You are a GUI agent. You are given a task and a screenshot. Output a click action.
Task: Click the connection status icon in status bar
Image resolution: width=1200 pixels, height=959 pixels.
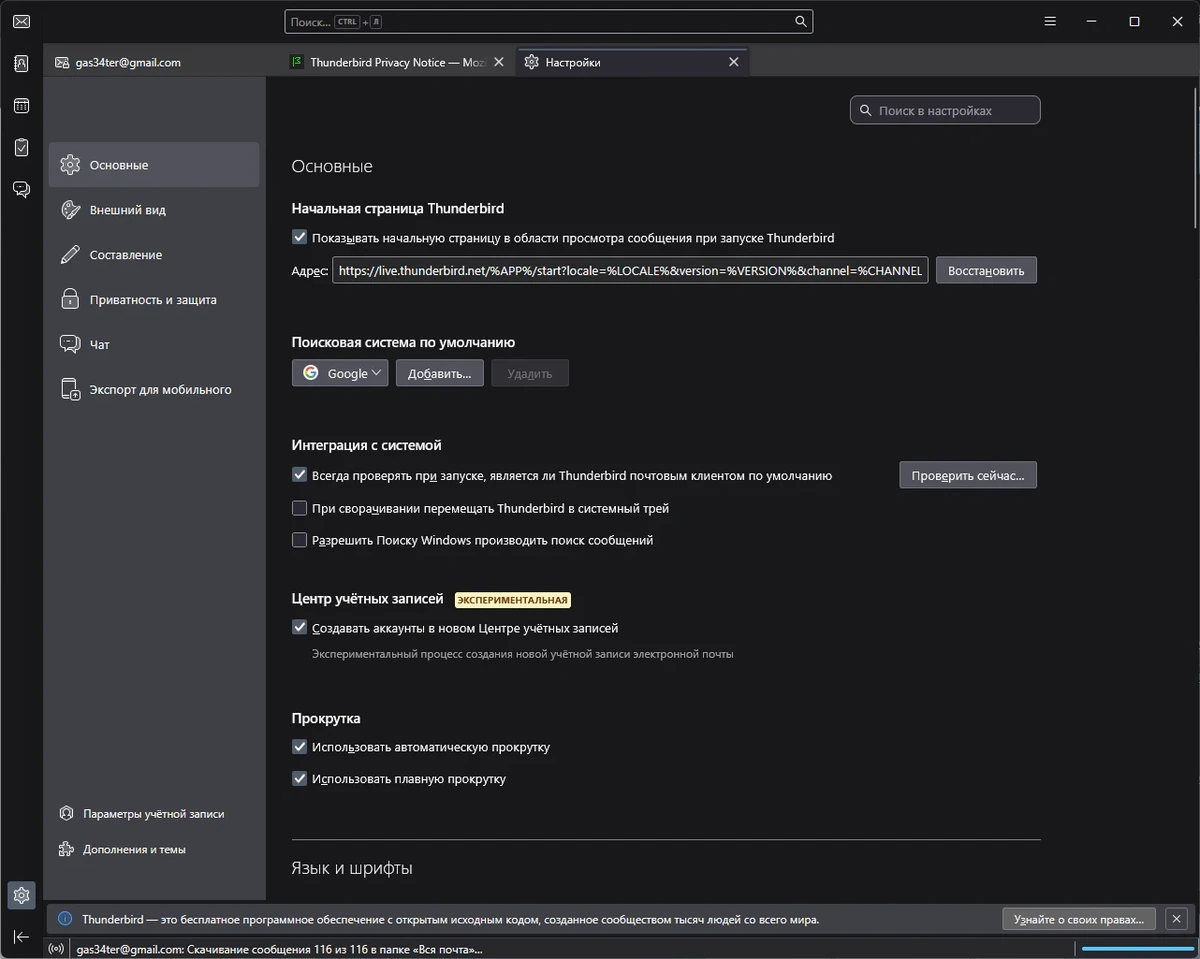pos(57,949)
